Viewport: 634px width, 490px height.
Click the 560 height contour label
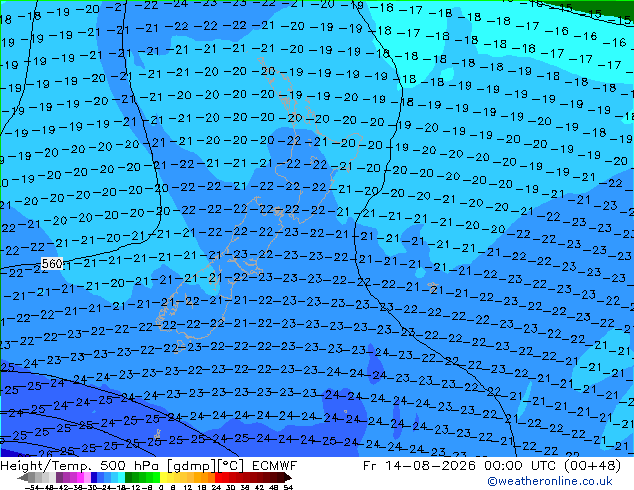point(52,264)
